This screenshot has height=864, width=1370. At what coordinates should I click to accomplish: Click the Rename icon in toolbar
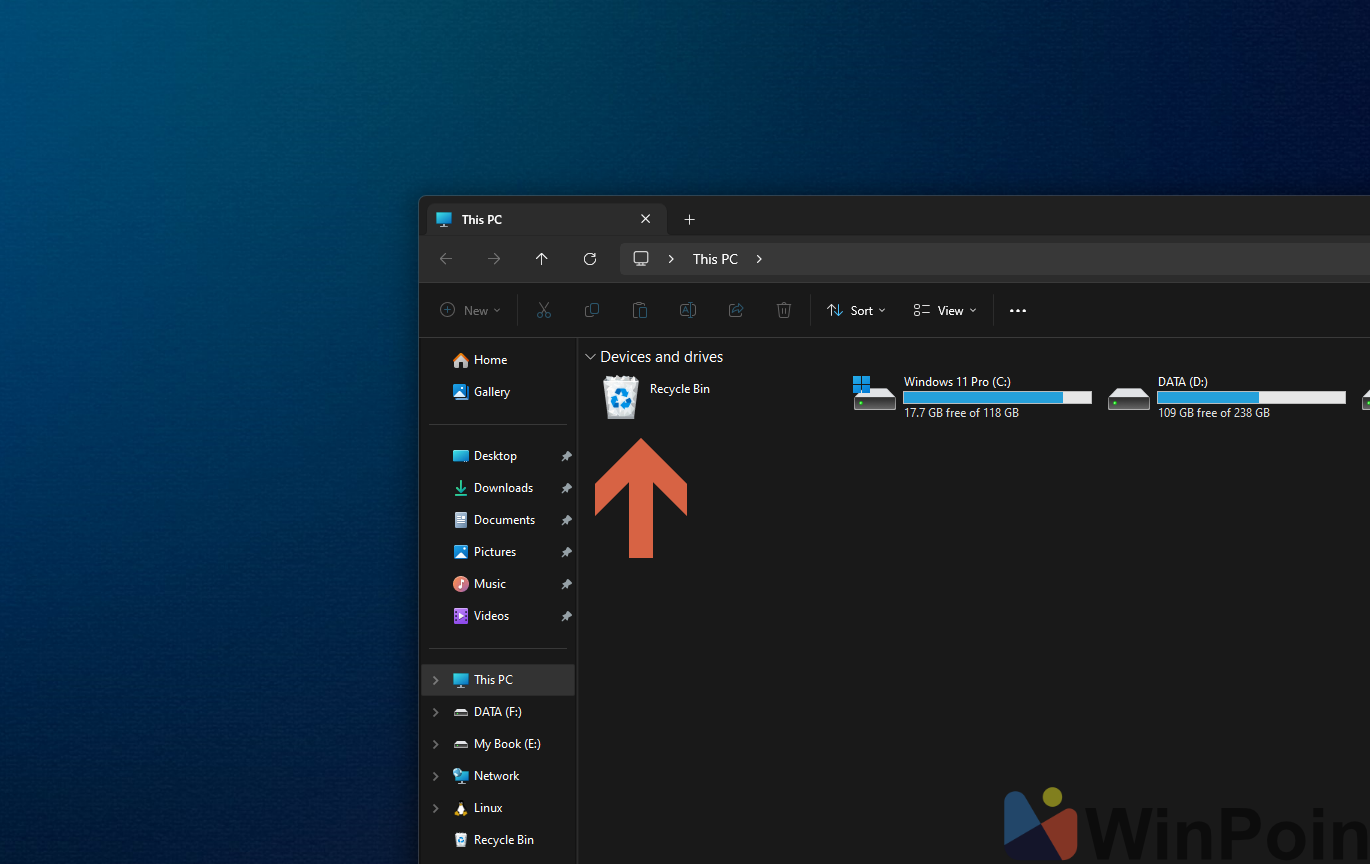(x=688, y=311)
